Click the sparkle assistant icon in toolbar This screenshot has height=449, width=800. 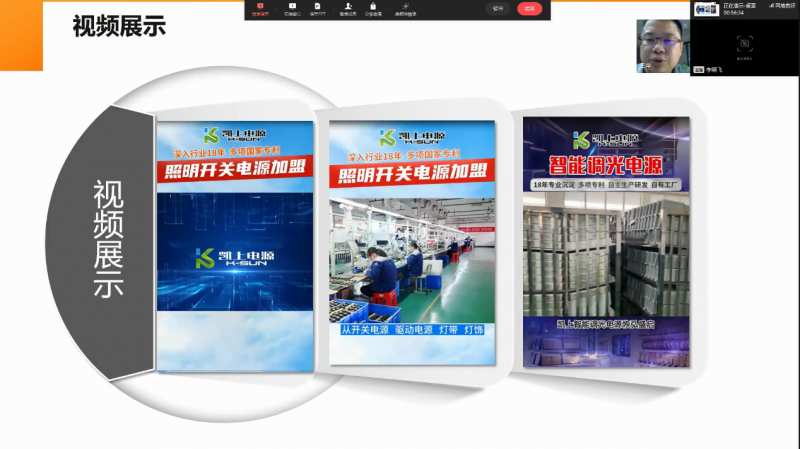click(x=406, y=6)
